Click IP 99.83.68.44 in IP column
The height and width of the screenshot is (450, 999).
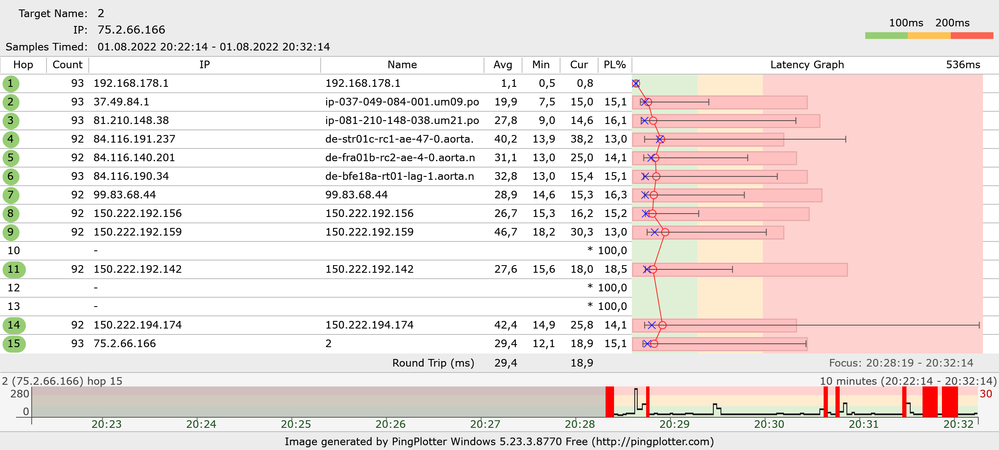click(x=124, y=195)
